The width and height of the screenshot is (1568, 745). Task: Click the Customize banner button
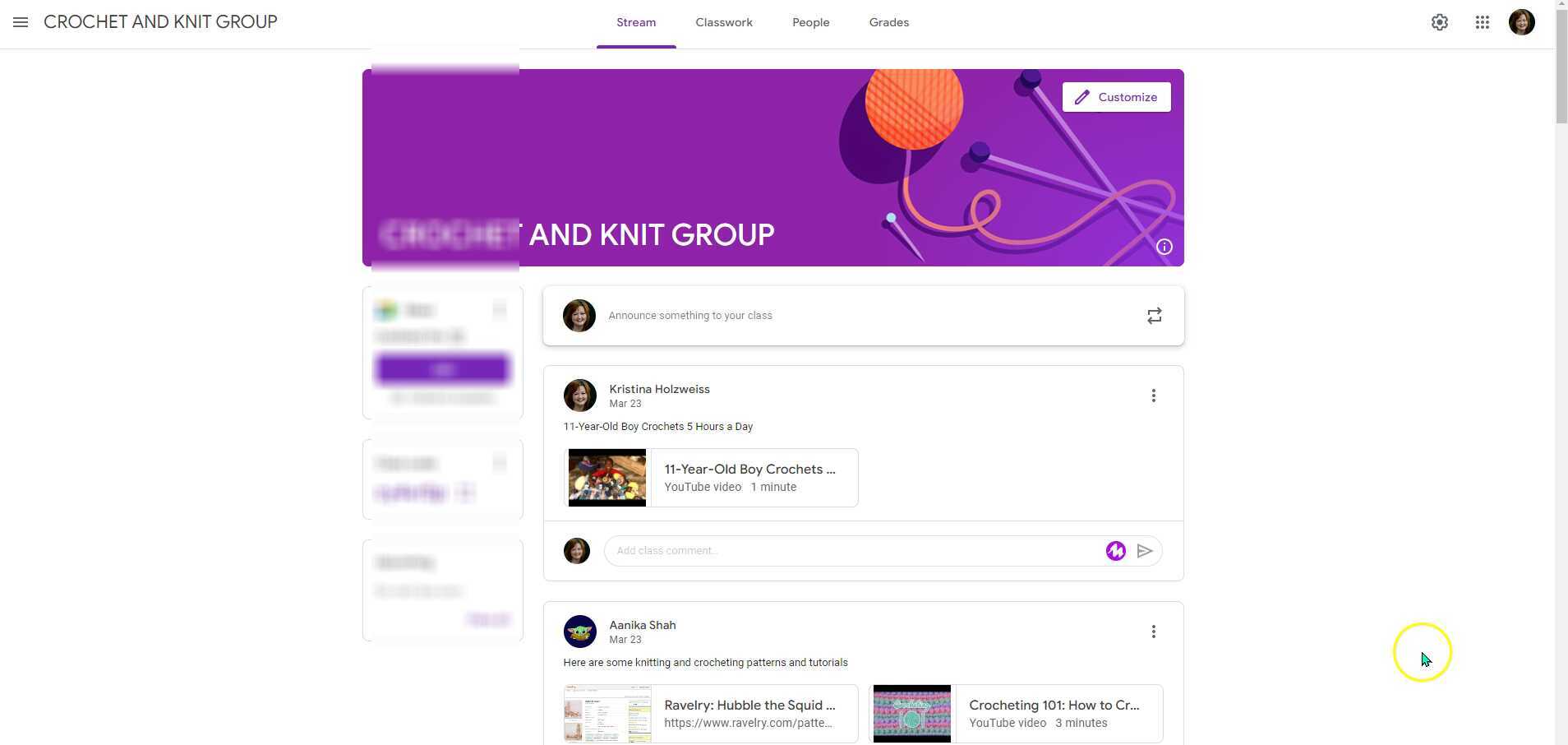click(x=1116, y=96)
